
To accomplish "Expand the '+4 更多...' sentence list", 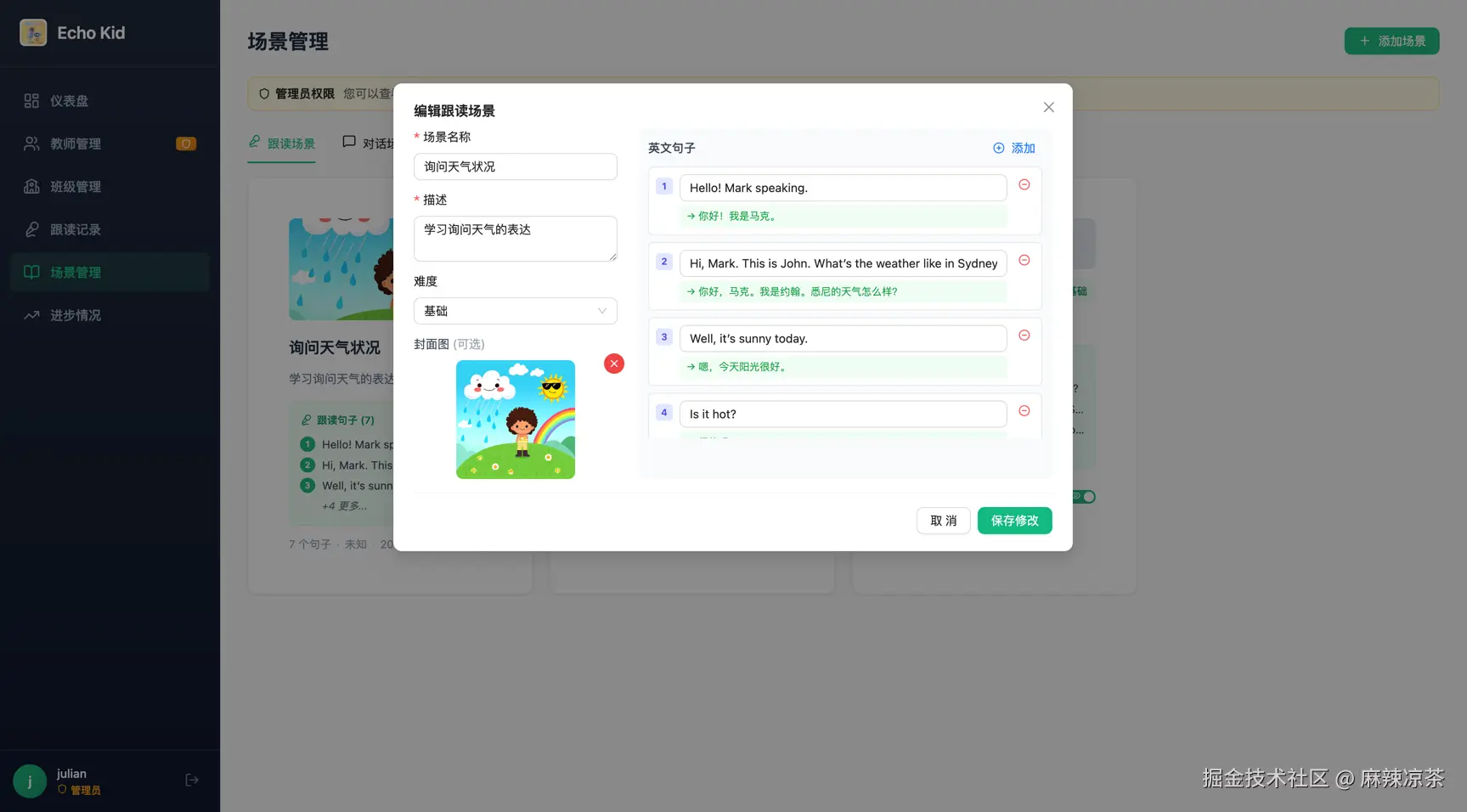I will [x=344, y=505].
